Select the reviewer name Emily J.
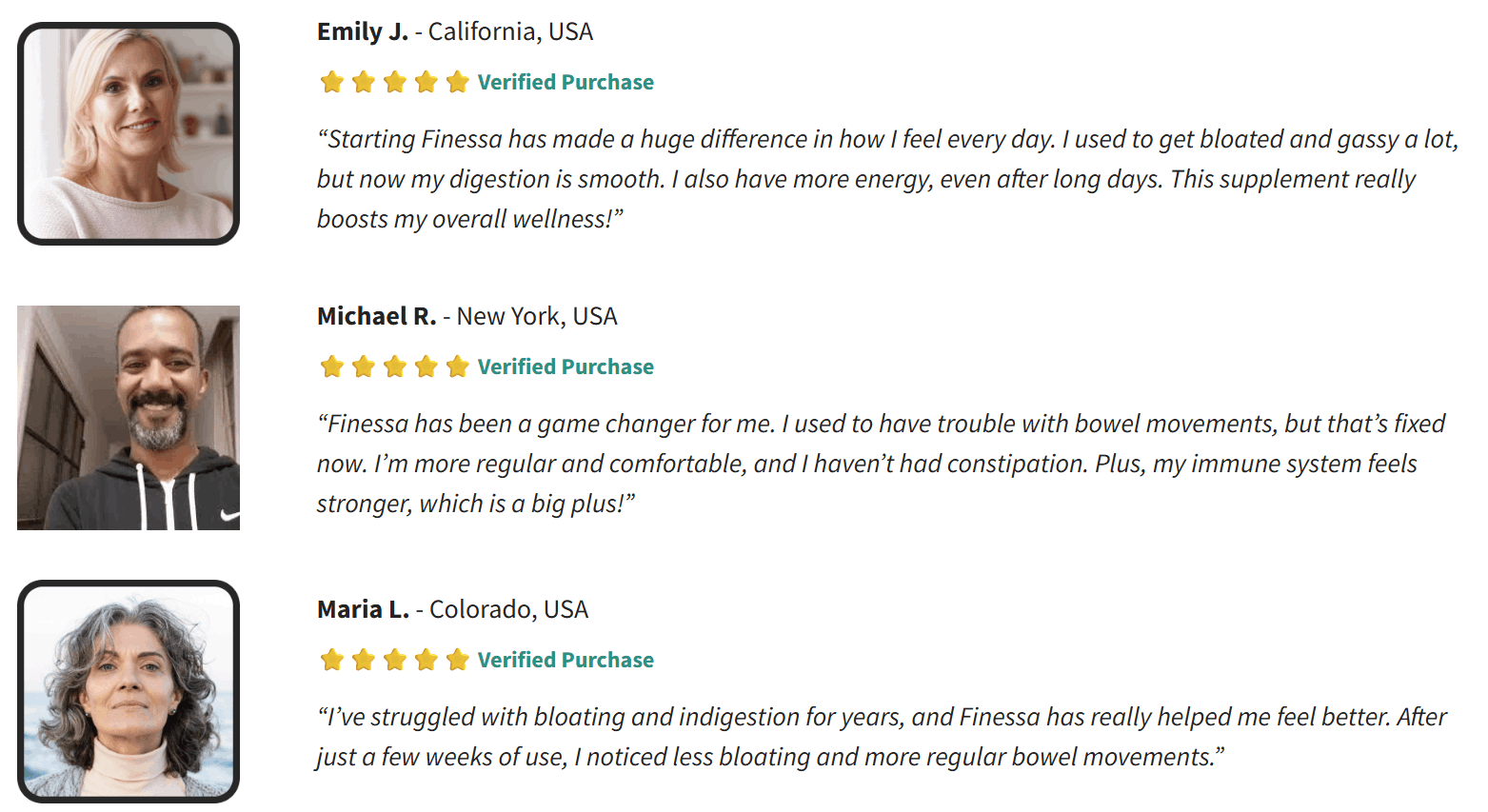This screenshot has height=812, width=1488. click(x=363, y=31)
